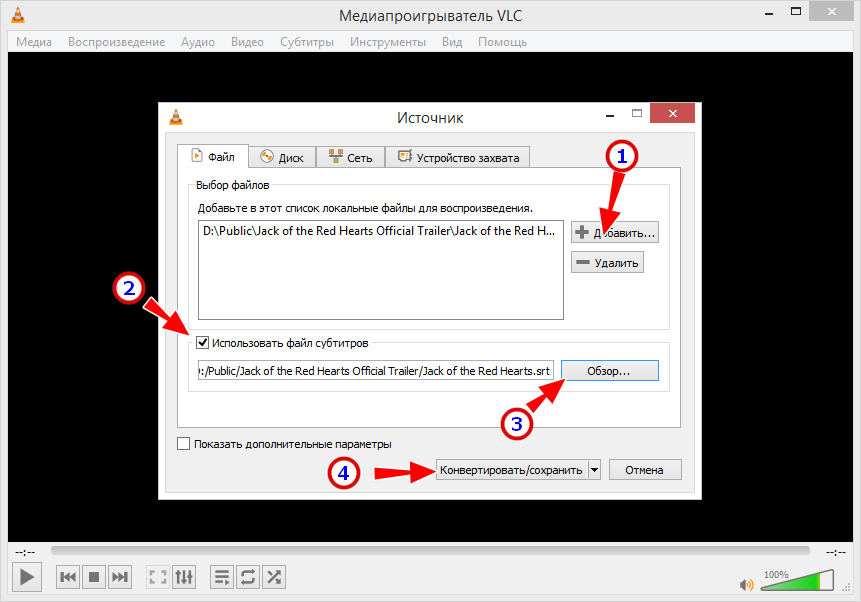The width and height of the screenshot is (861, 602).
Task: Switch to the Файл tab
Action: click(x=213, y=157)
